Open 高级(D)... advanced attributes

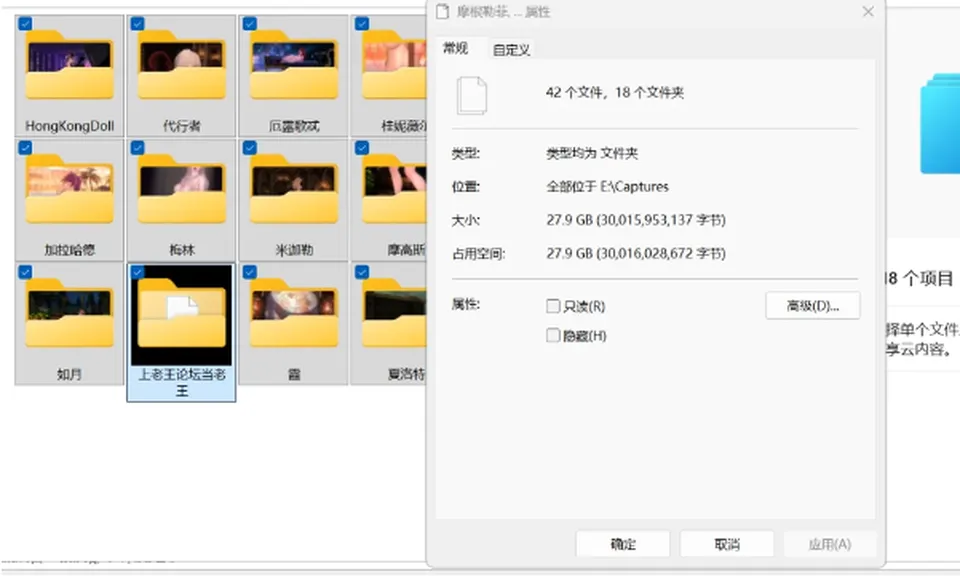tap(812, 306)
